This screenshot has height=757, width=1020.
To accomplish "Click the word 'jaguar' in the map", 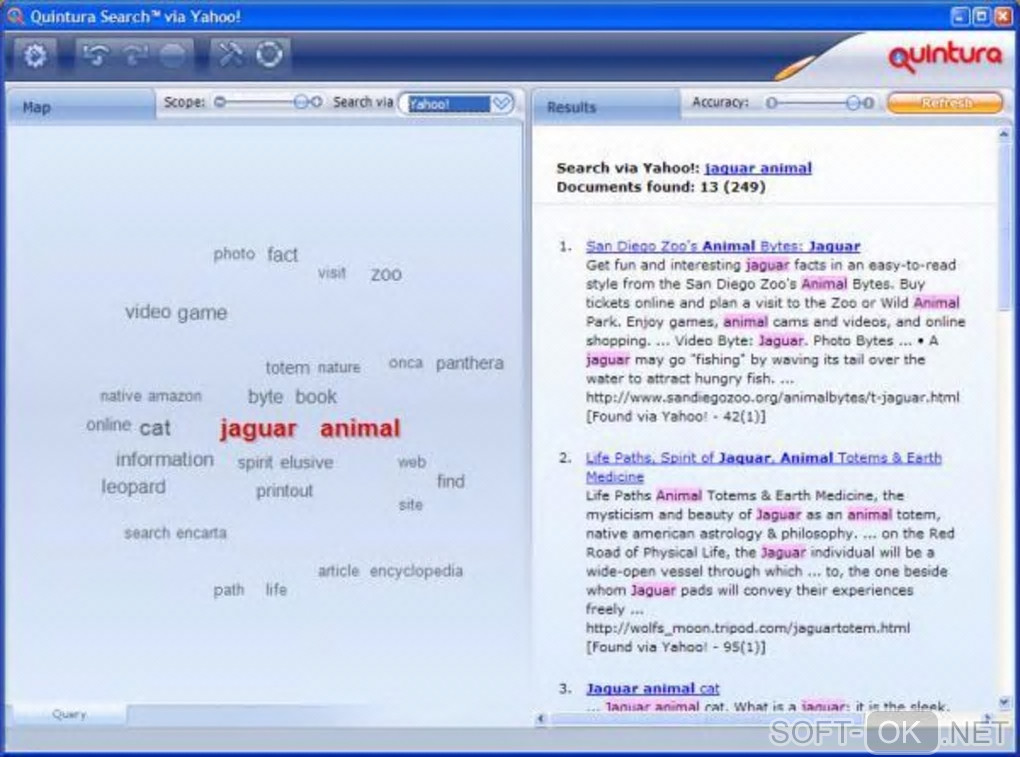I will 258,429.
